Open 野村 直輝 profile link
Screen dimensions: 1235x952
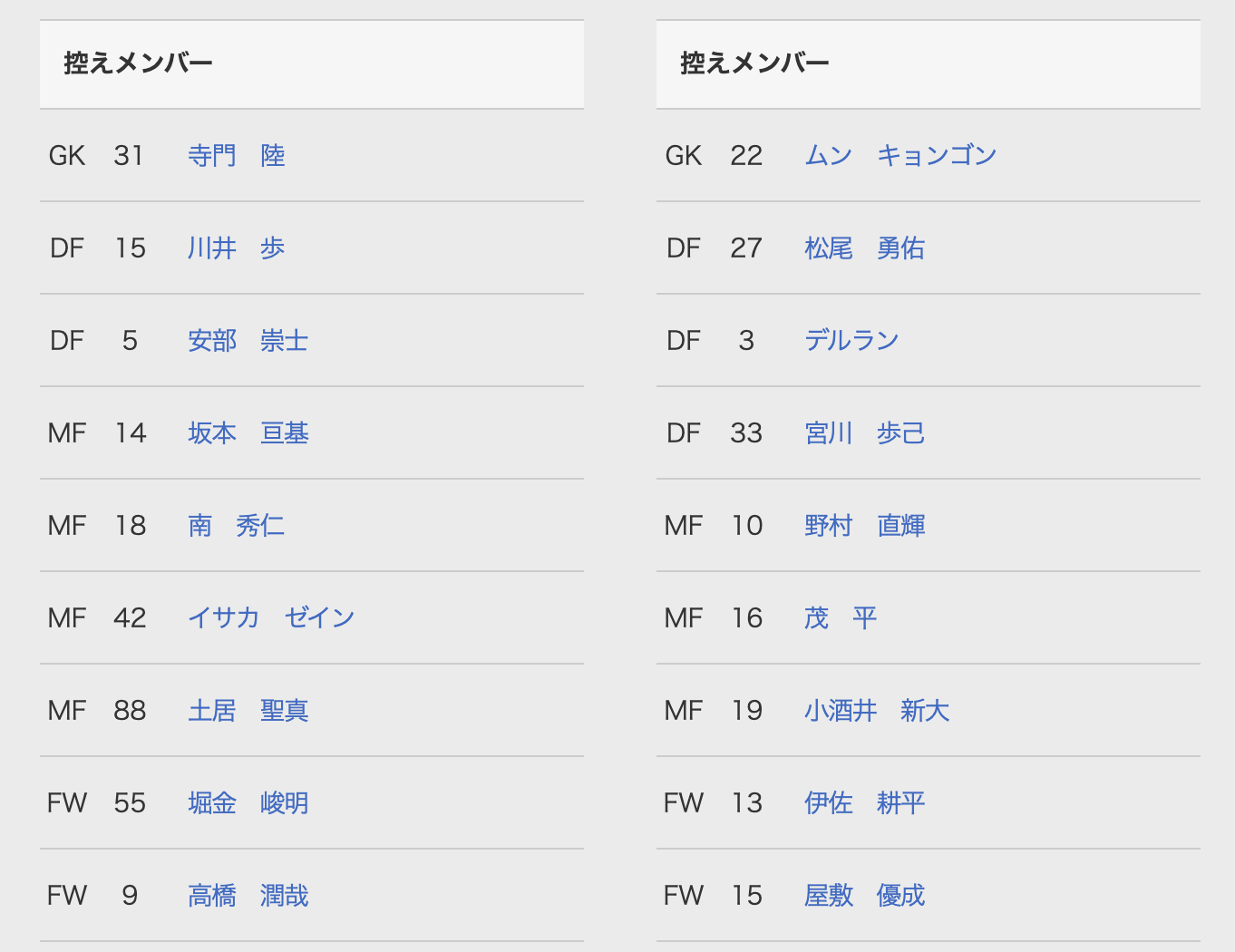[x=865, y=526]
